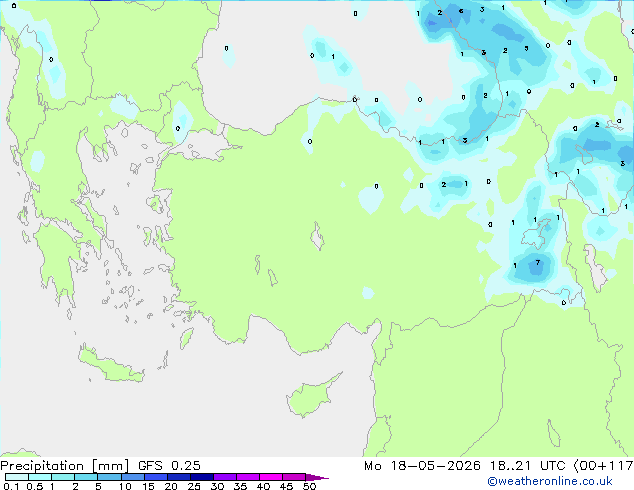Click the '(00+117' forecast offset text

(603, 466)
